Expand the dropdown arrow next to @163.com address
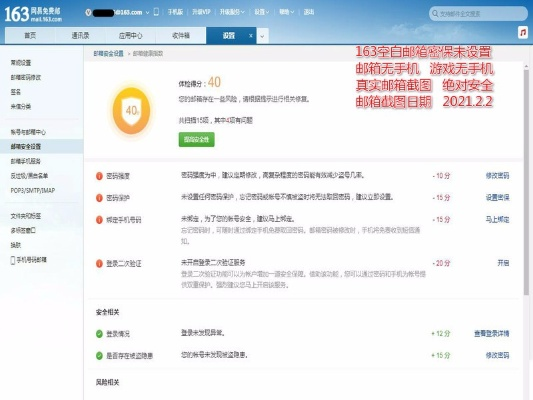 pos(147,13)
